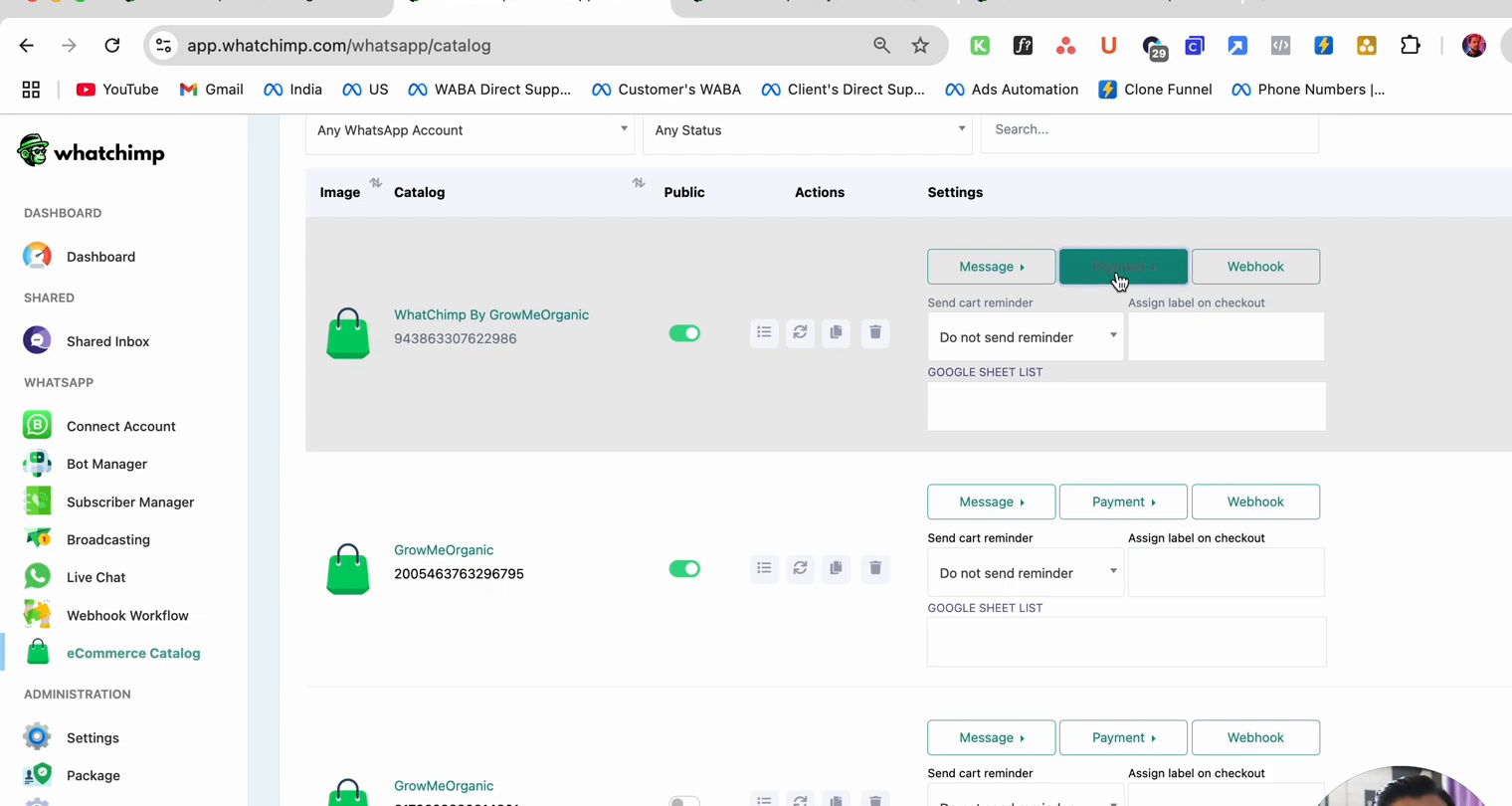Viewport: 1512px width, 806px height.
Task: Click Webhook button for WhatChimp By GrowMeOrganic
Action: pyautogui.click(x=1255, y=267)
